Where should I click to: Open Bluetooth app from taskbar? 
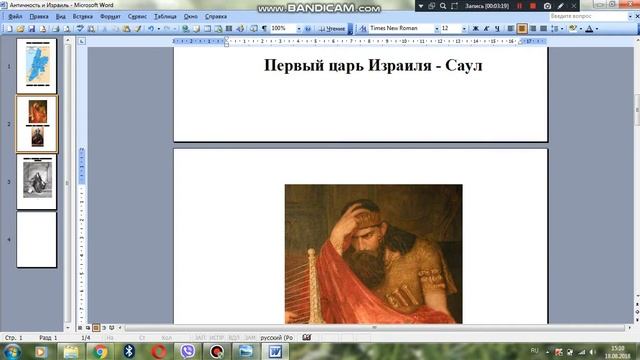129,351
